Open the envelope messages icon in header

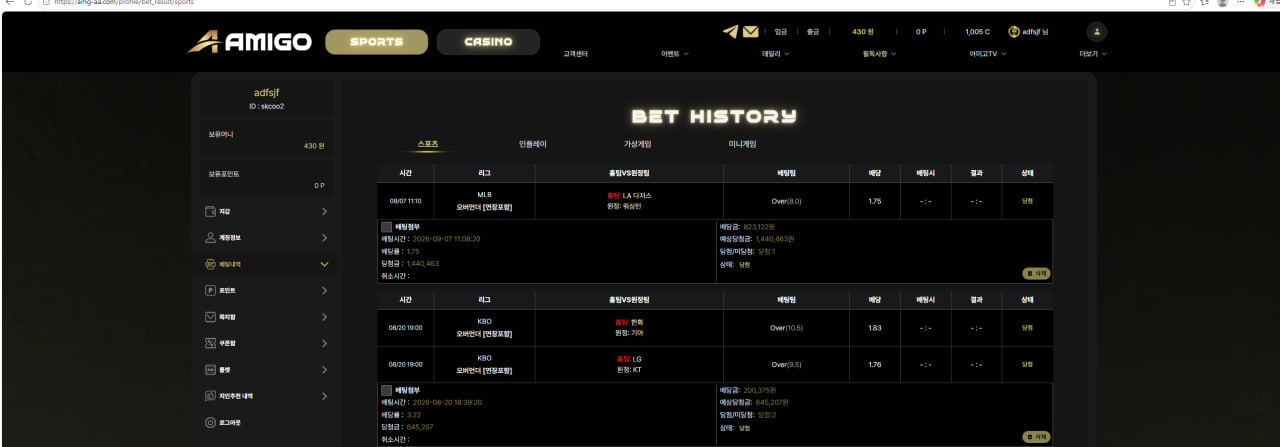751,32
